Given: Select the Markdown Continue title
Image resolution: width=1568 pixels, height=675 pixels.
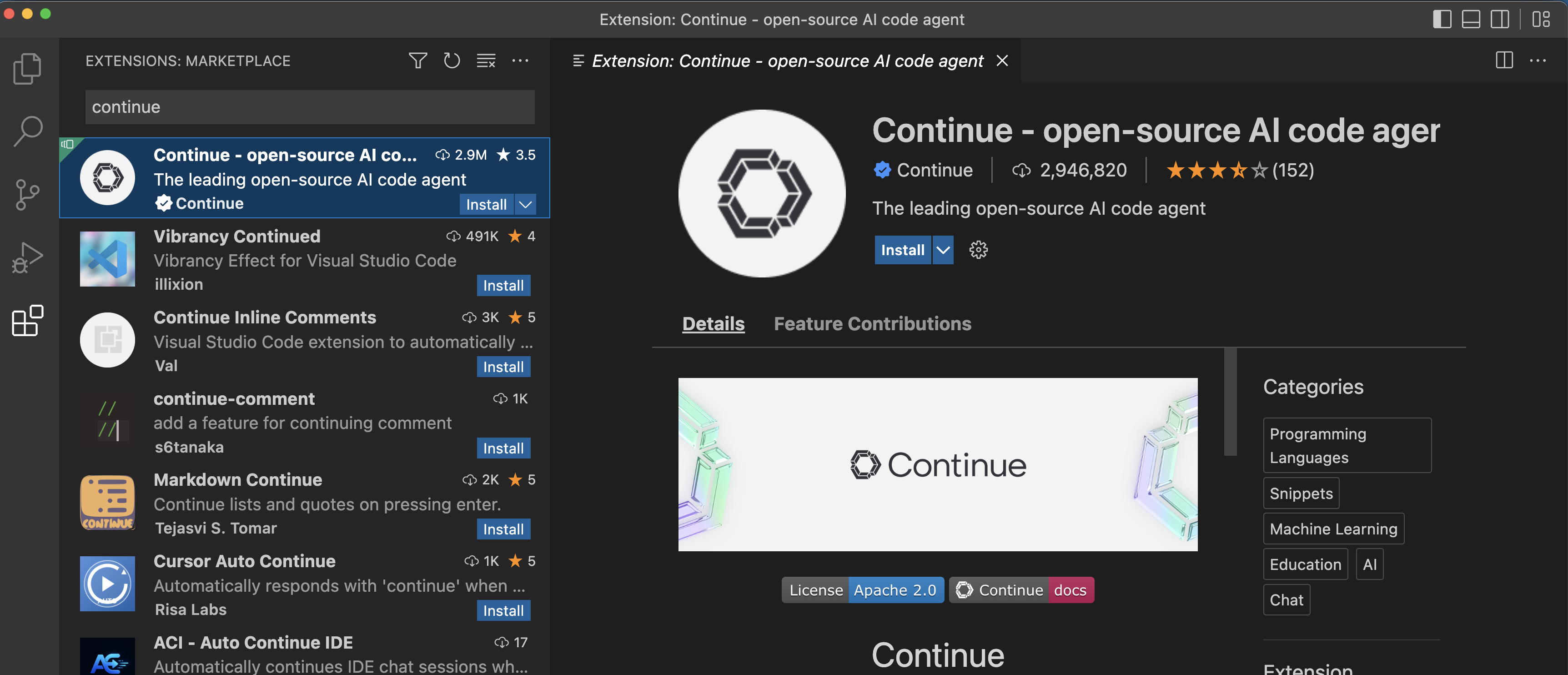Looking at the screenshot, I should [x=237, y=479].
